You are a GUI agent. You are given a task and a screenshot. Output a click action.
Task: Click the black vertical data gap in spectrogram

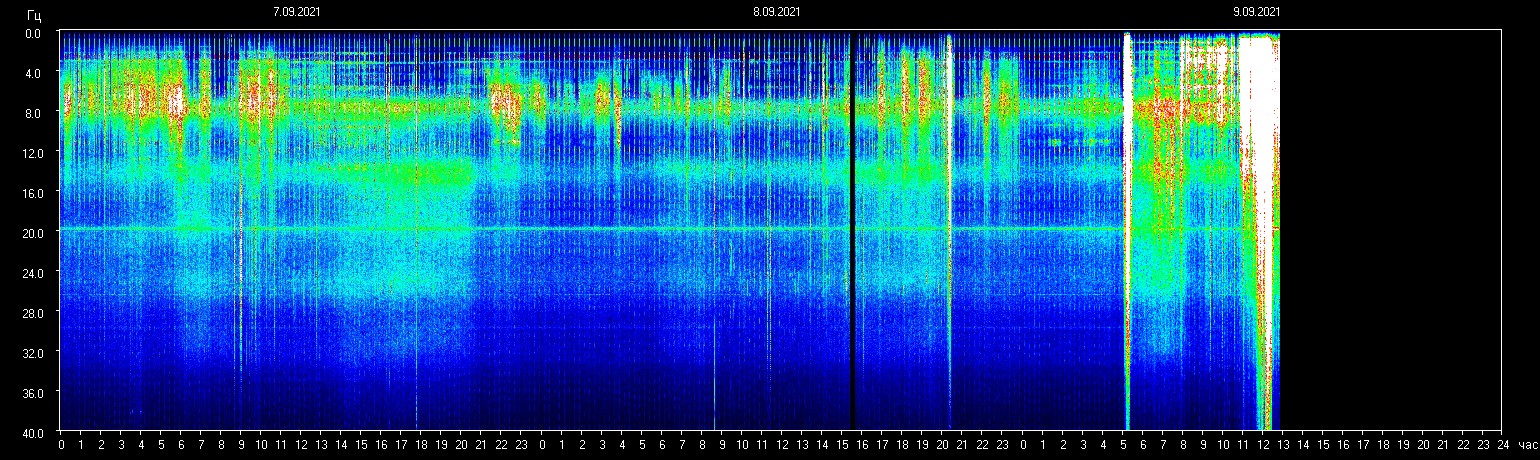pyautogui.click(x=852, y=230)
